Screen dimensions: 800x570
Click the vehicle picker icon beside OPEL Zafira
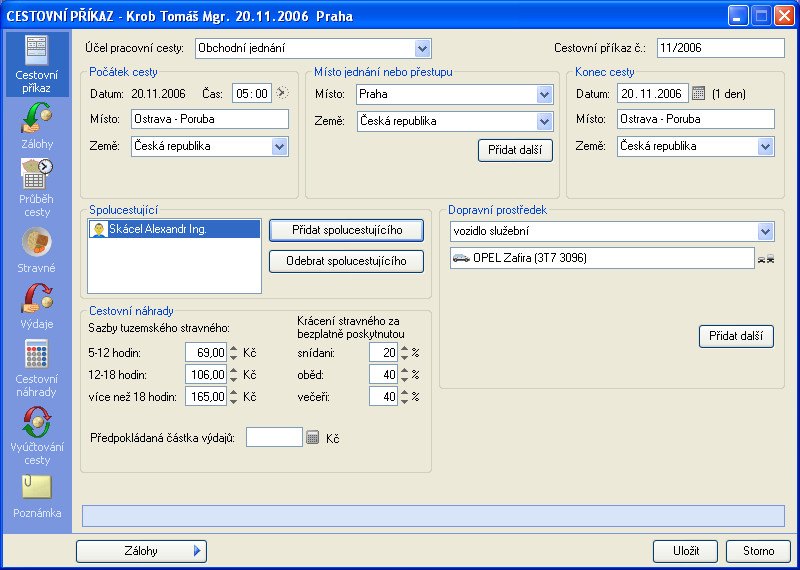click(x=766, y=259)
